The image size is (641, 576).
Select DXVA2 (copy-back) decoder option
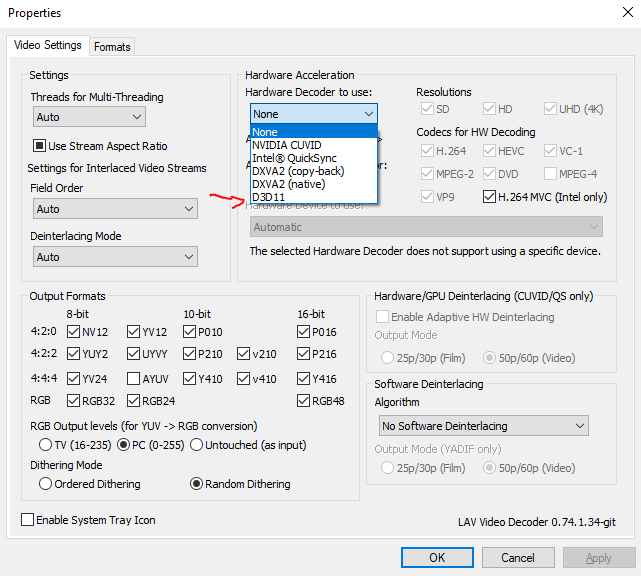314,171
